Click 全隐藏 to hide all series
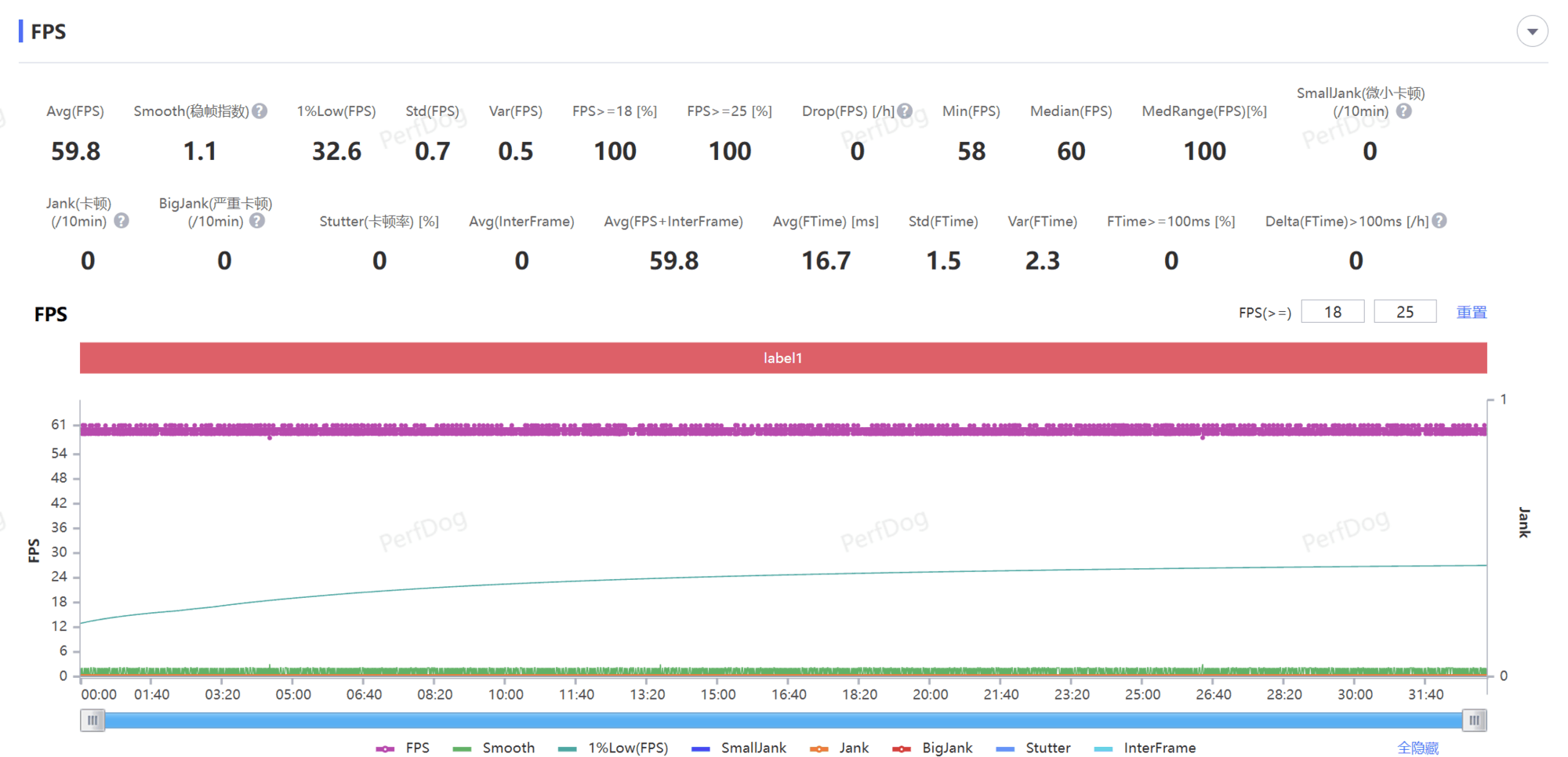Viewport: 1568px width, 757px height. click(1417, 748)
